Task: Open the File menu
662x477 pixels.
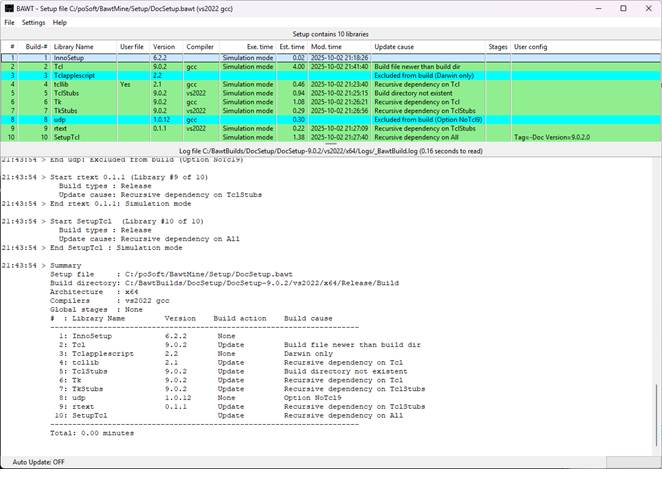Action: pos(9,22)
